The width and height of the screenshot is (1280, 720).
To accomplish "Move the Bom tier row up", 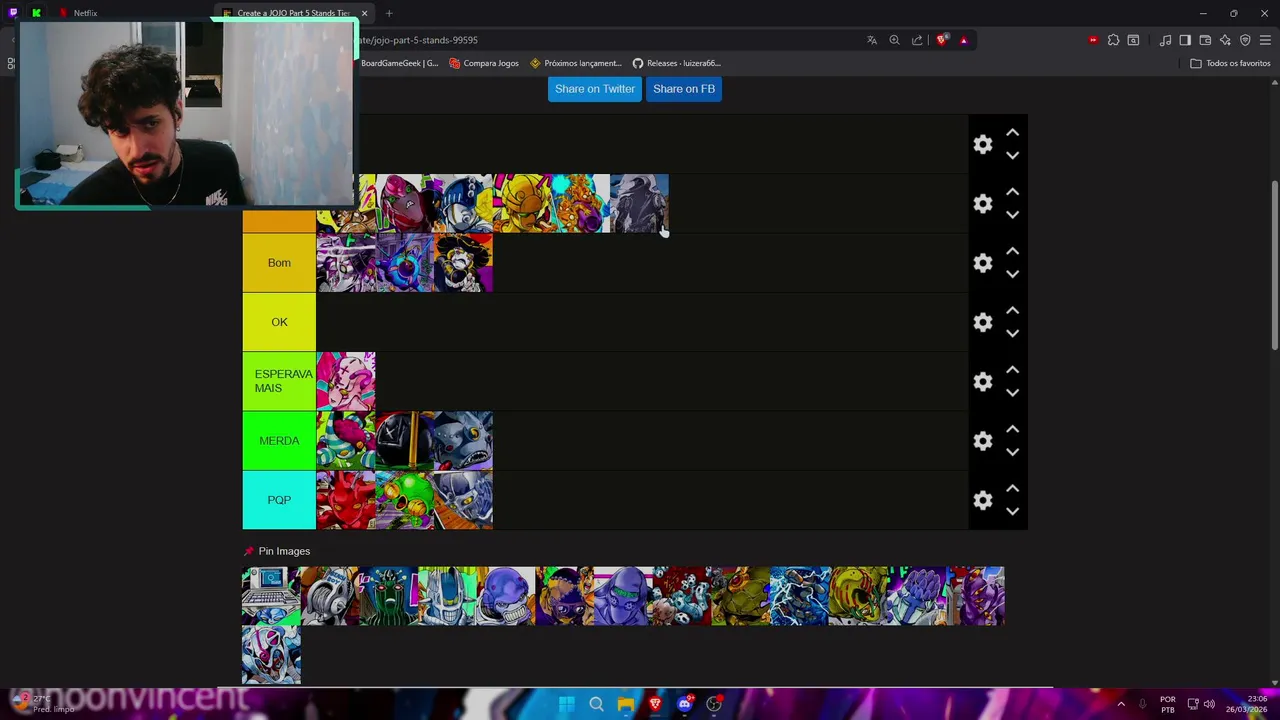I will point(1012,251).
